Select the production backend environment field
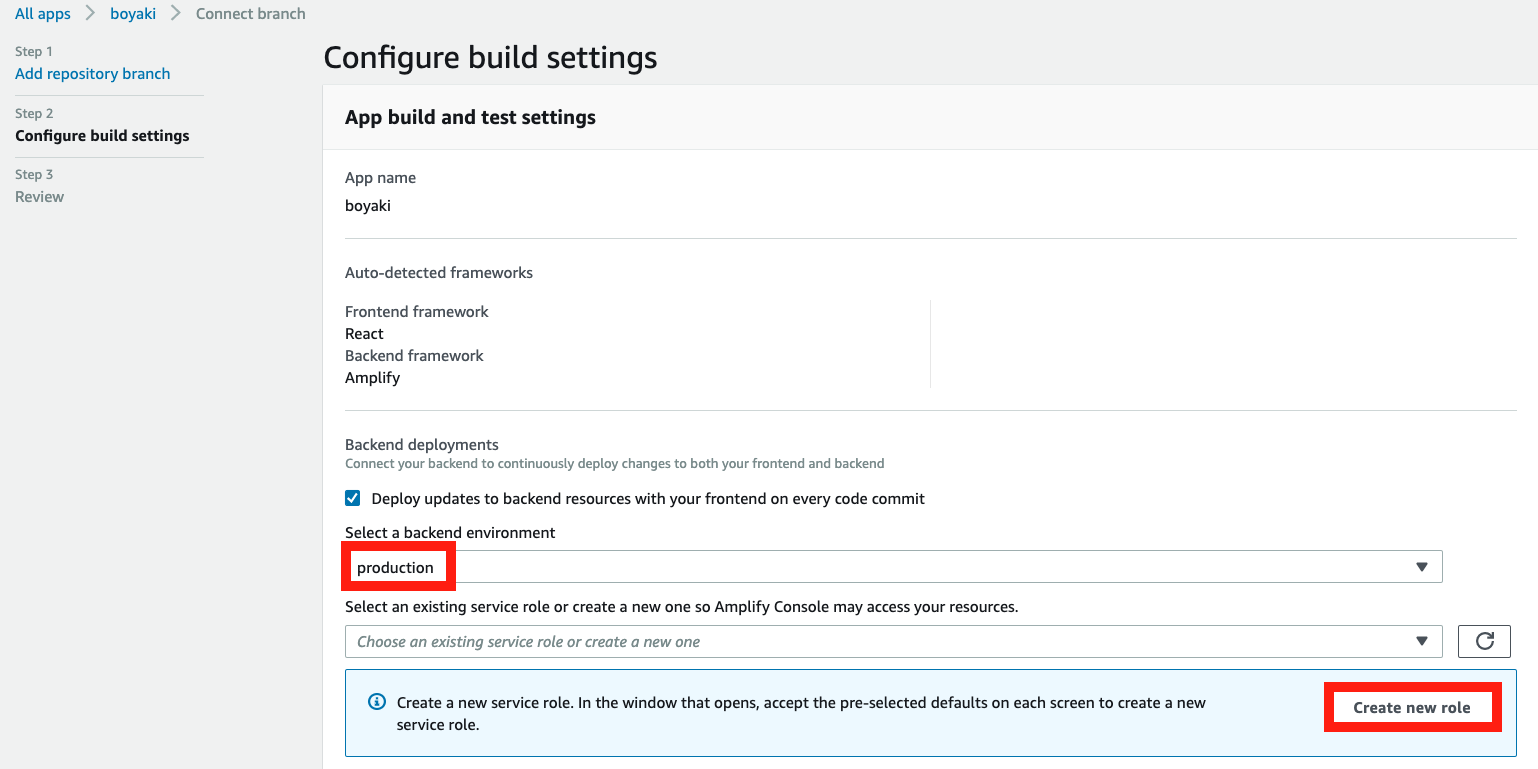 [x=894, y=567]
